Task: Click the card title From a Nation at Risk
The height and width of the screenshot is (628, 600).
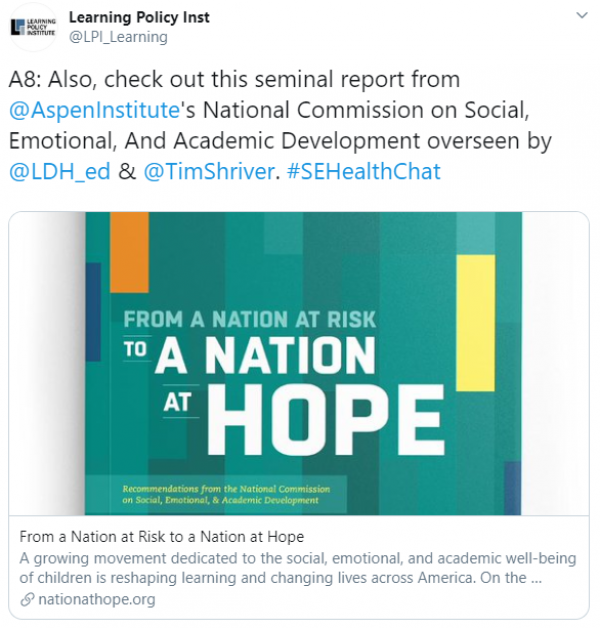Action: pyautogui.click(x=161, y=537)
